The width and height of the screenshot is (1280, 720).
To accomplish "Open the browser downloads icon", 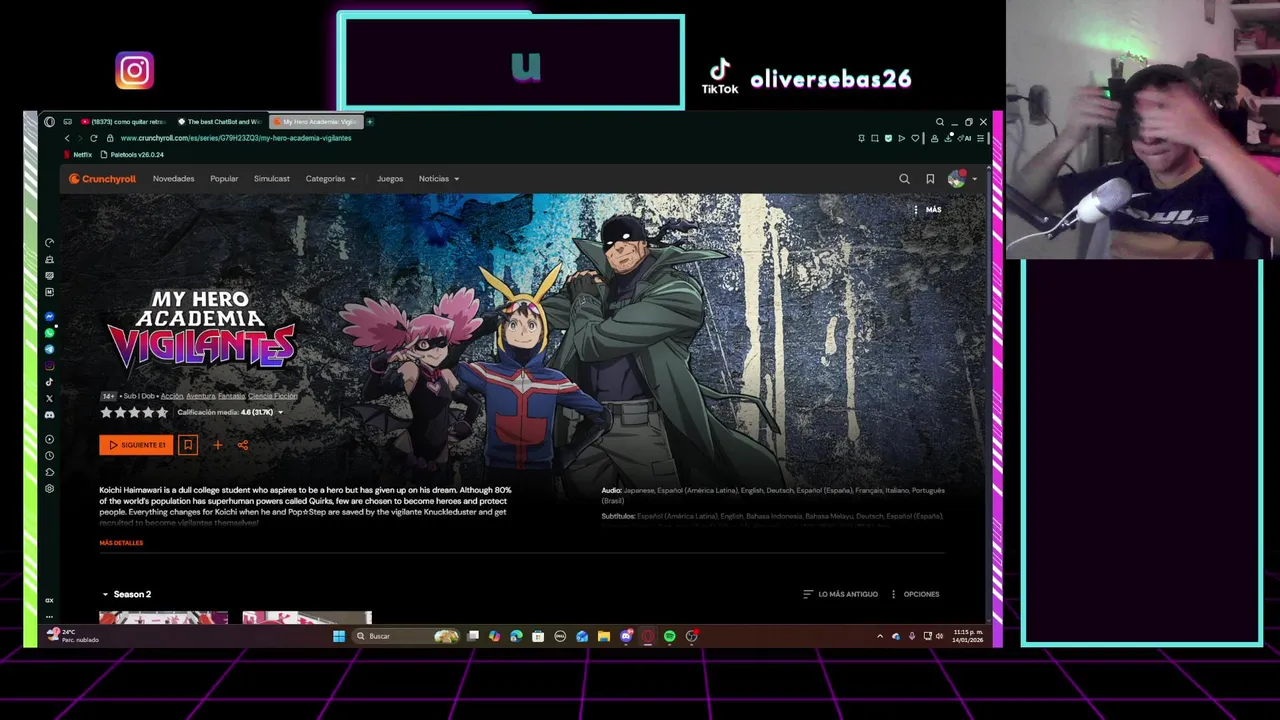I will coord(947,138).
